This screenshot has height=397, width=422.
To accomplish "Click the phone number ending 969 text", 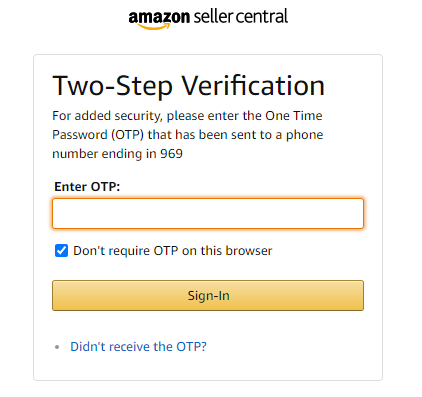I will click(117, 154).
